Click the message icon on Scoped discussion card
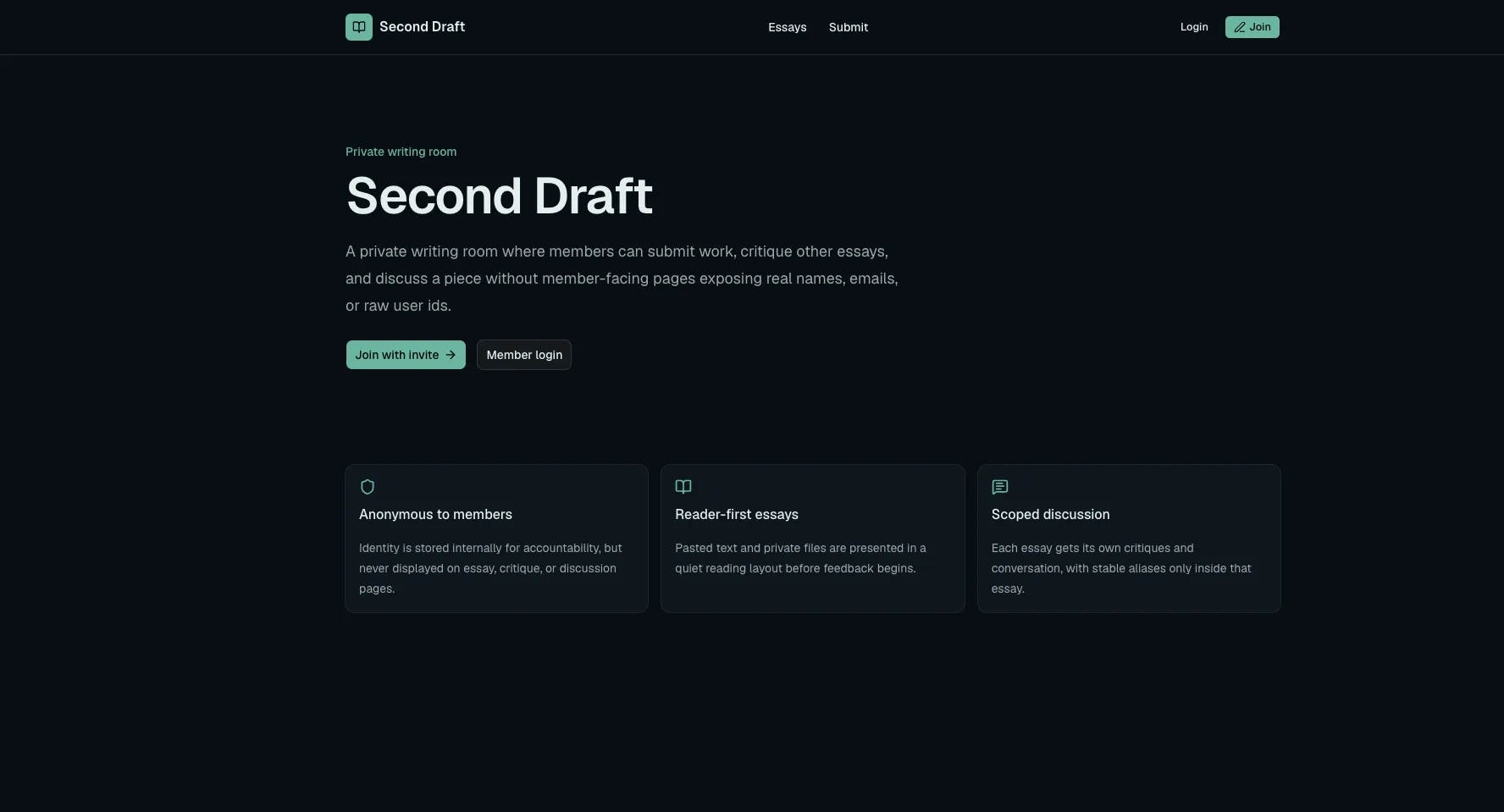The height and width of the screenshot is (812, 1504). (x=1000, y=487)
